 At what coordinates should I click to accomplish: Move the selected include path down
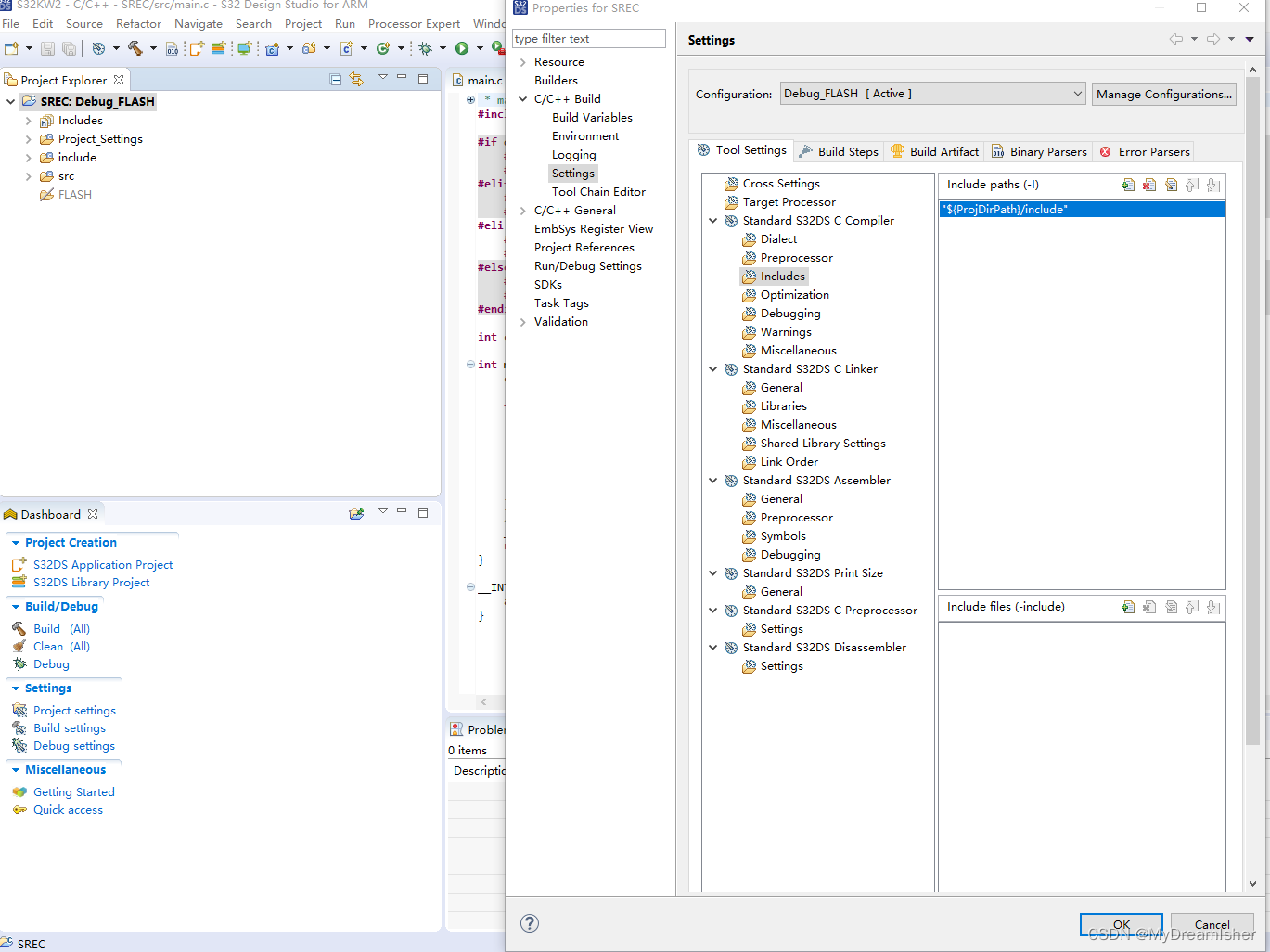[x=1213, y=185]
